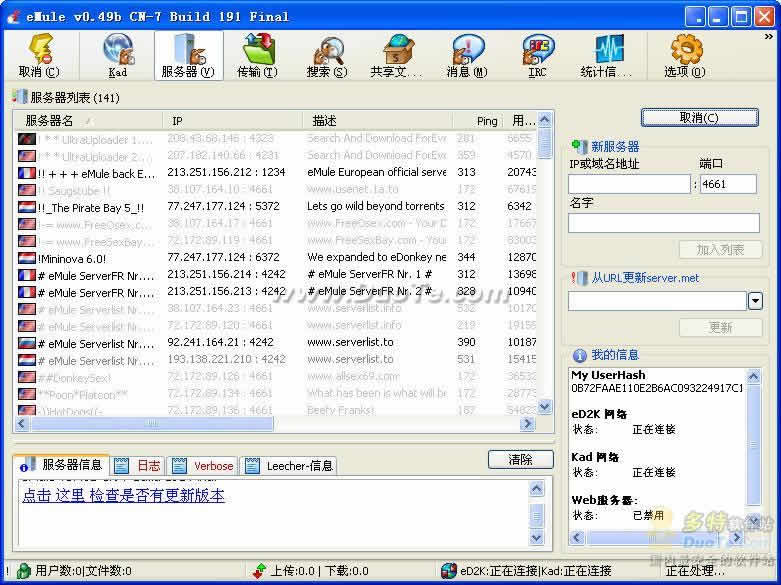Viewport: 781px width, 585px height.
Task: Sort list by 描述 column header
Action: [378, 121]
